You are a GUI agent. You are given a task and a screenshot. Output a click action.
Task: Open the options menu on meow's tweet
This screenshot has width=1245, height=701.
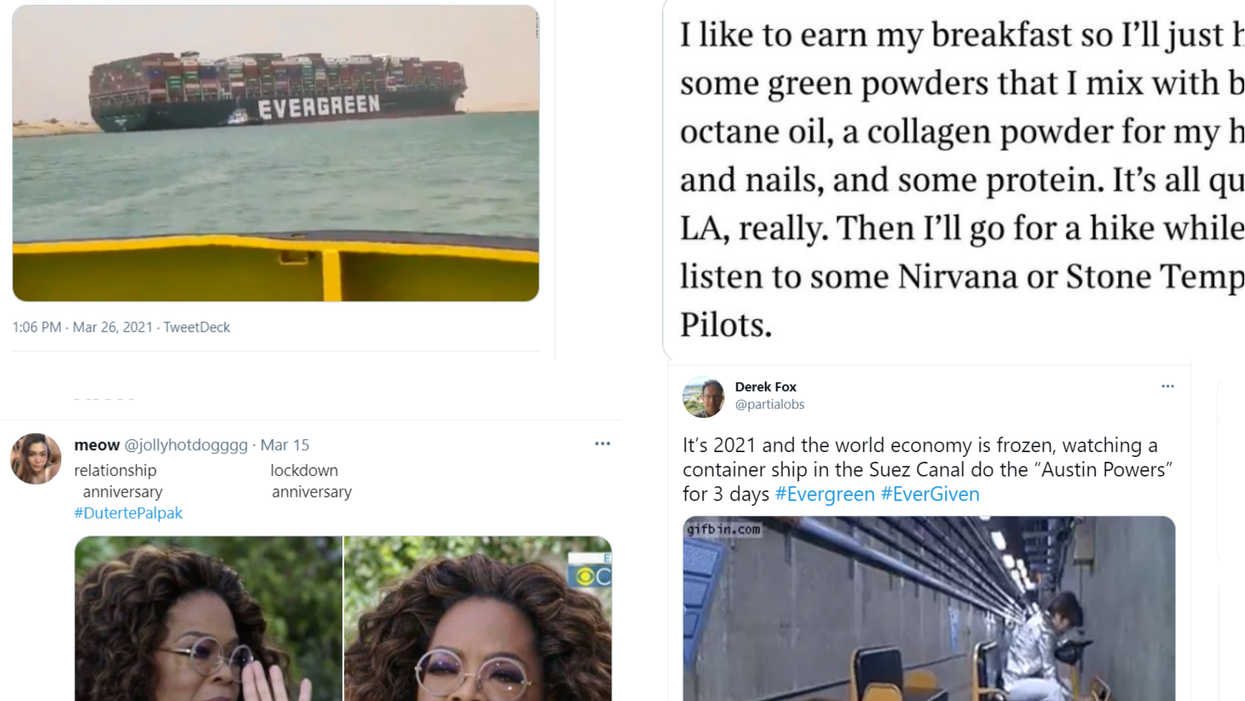602,443
